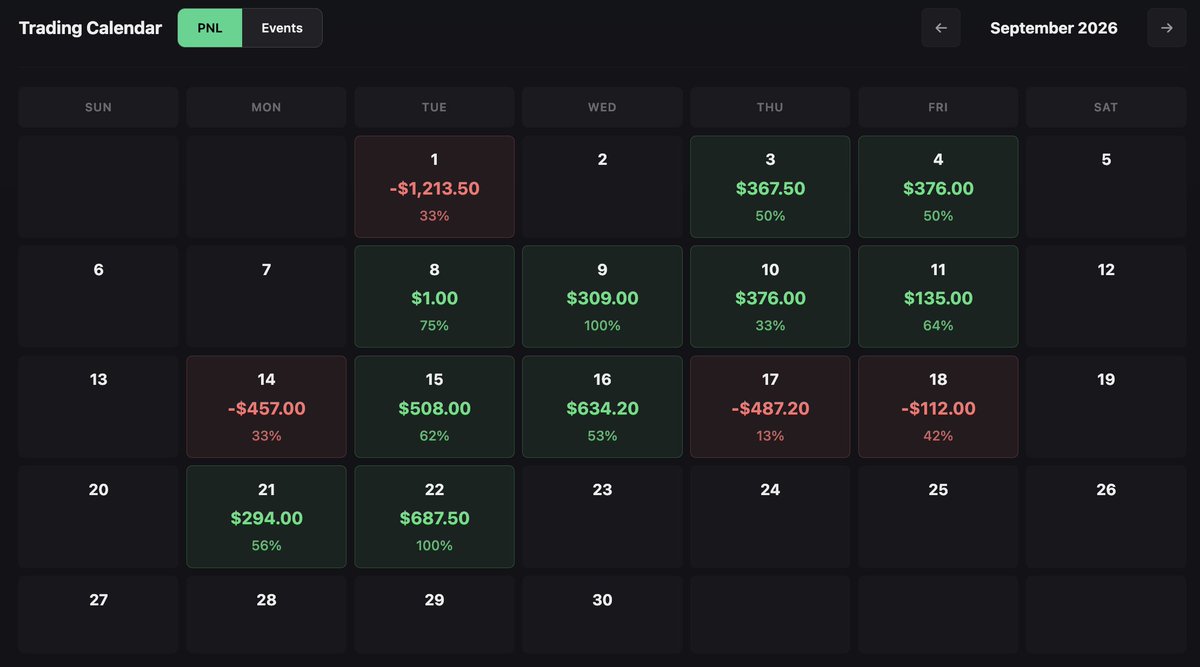Click the 42% win rate on day 18

coord(938,436)
